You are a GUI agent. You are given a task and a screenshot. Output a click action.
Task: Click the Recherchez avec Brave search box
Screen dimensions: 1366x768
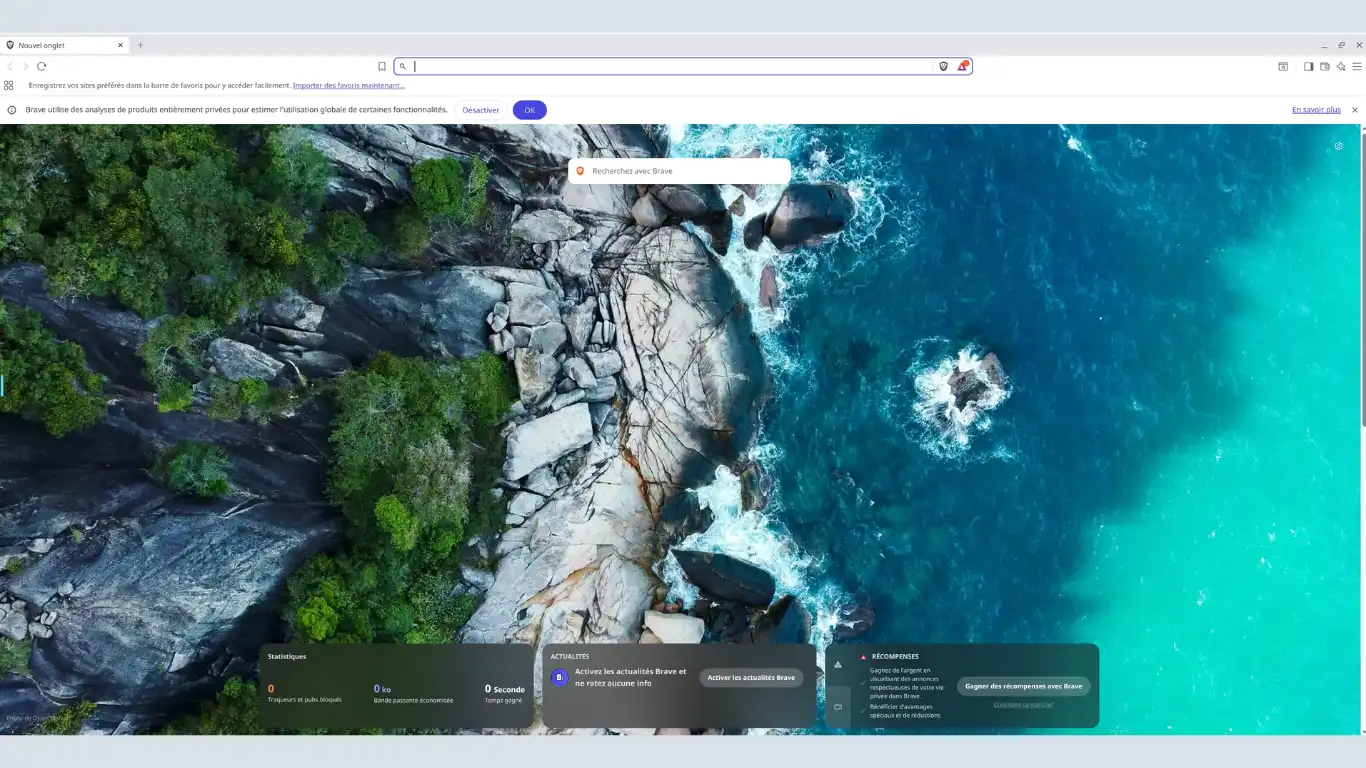click(680, 171)
